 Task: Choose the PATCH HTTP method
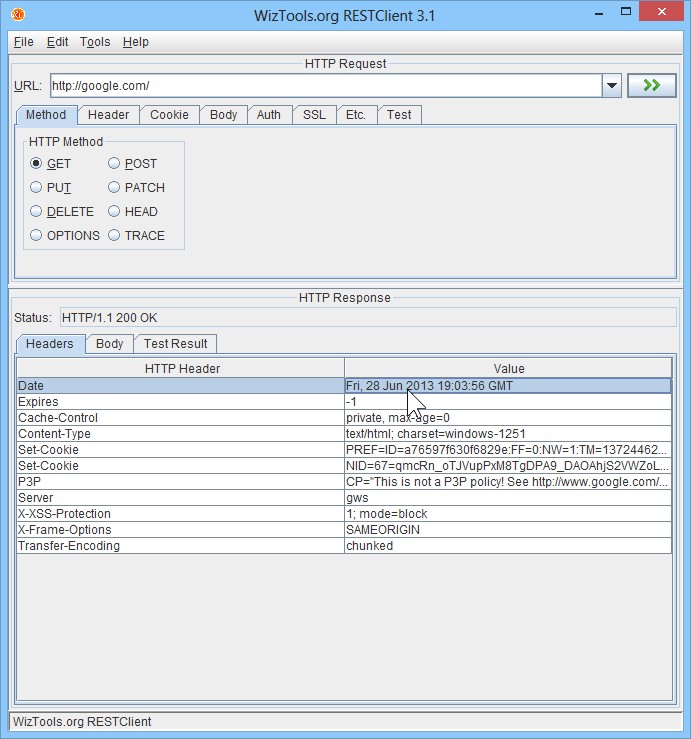[x=115, y=188]
